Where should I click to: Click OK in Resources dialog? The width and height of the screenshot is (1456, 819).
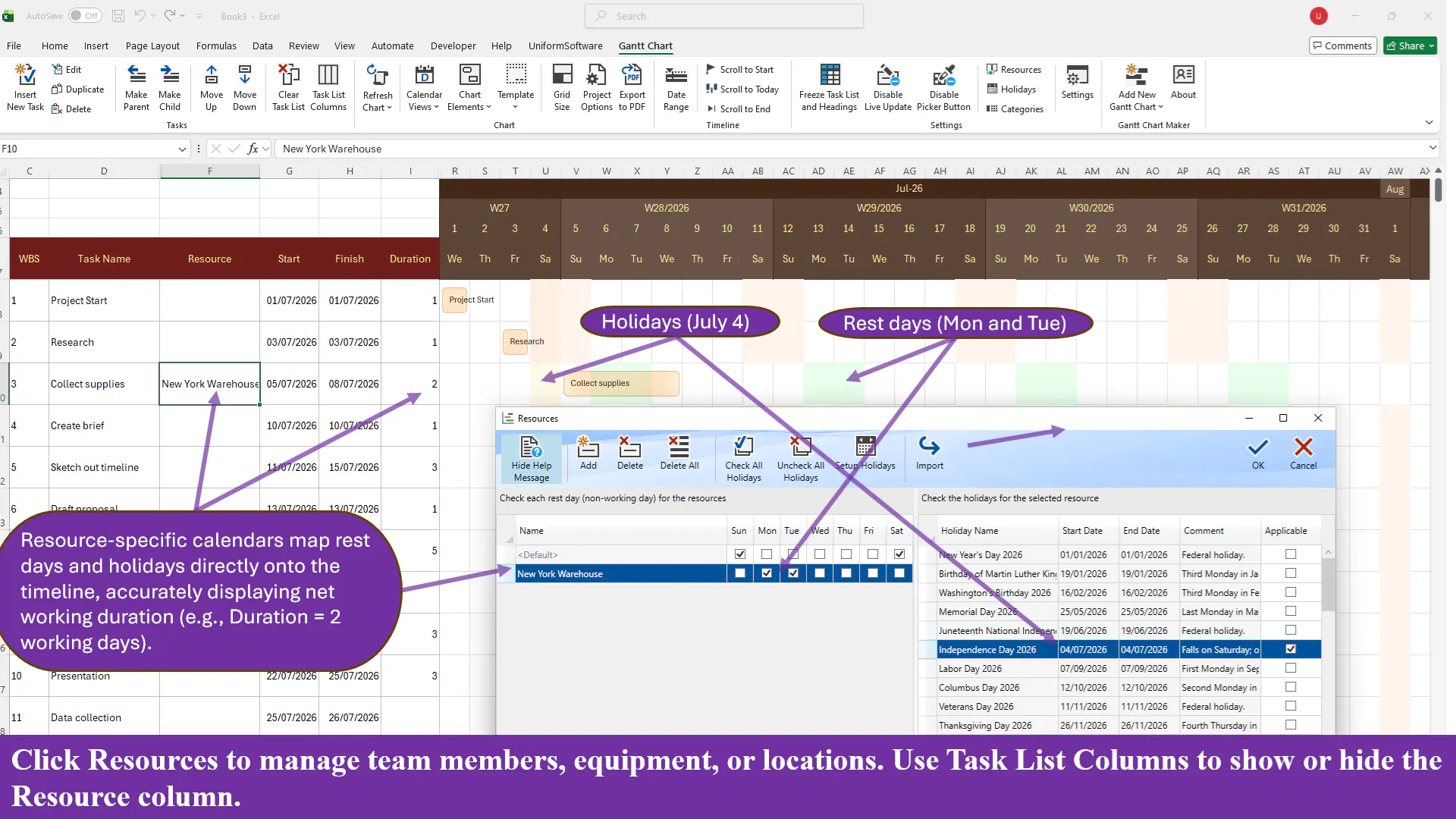(x=1258, y=453)
